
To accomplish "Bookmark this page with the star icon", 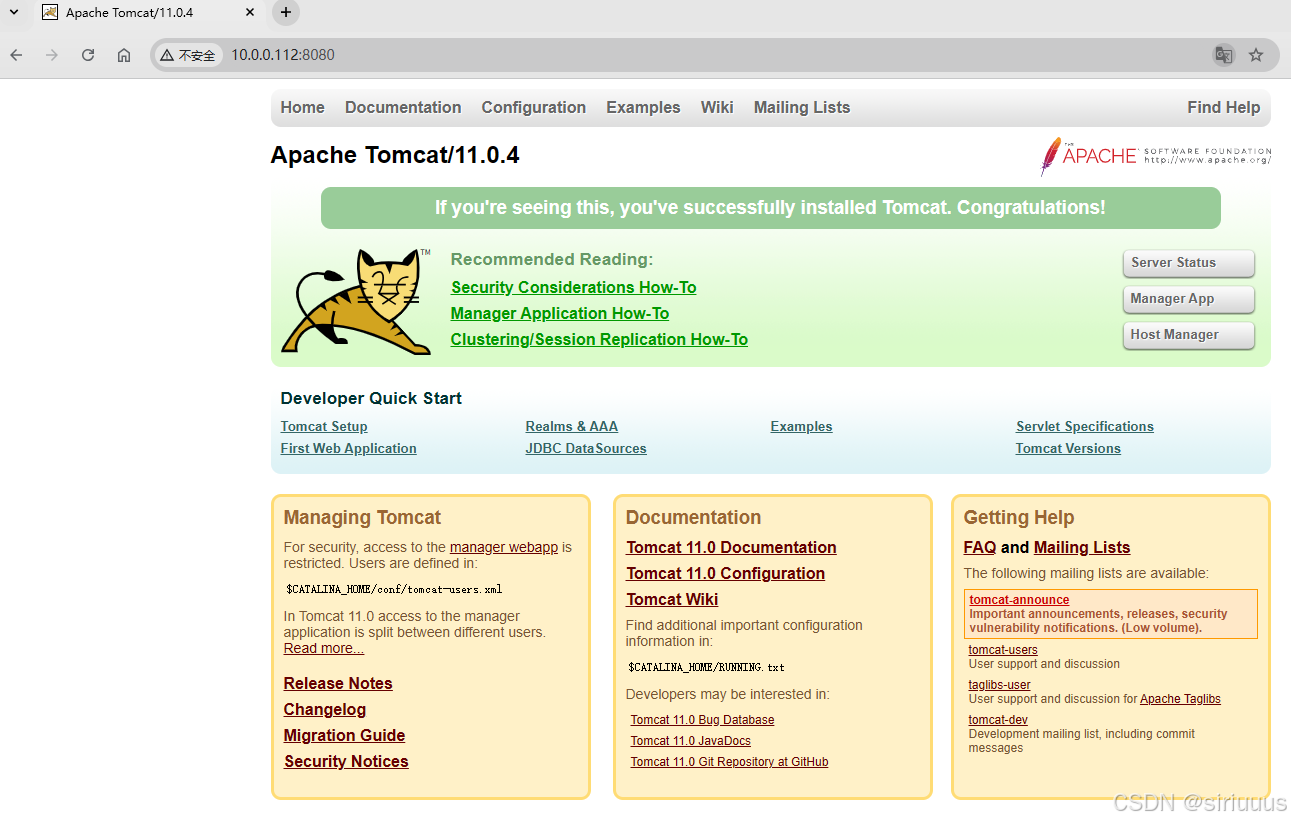I will point(1256,55).
